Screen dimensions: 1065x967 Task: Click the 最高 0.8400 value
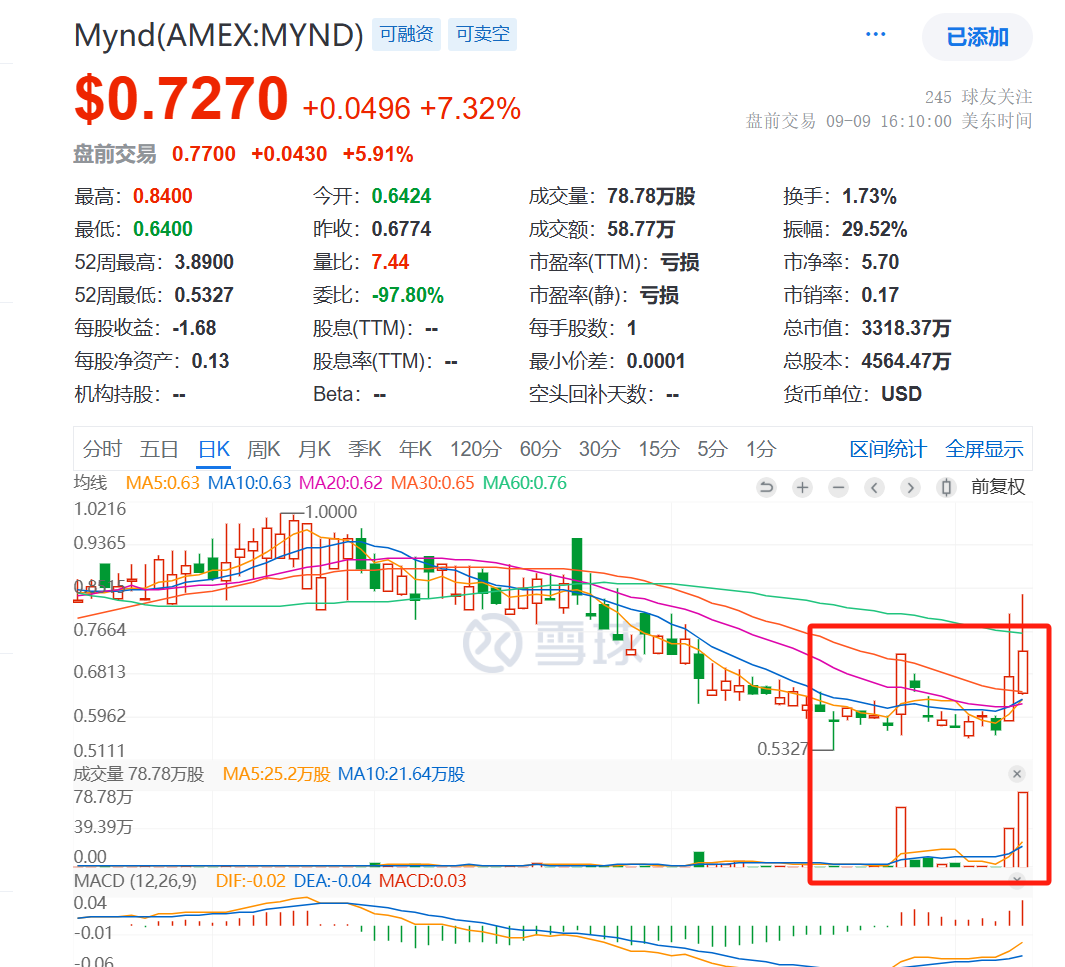point(163,196)
